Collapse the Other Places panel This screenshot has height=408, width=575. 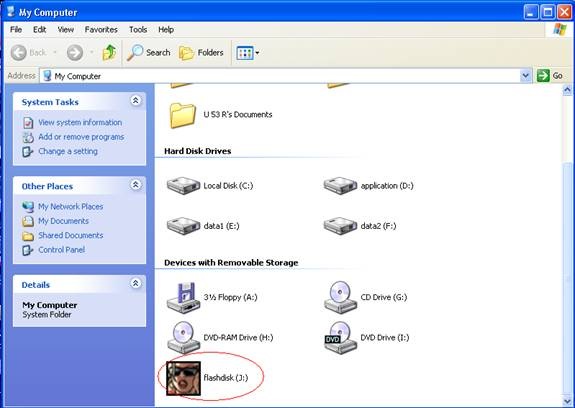[x=136, y=185]
